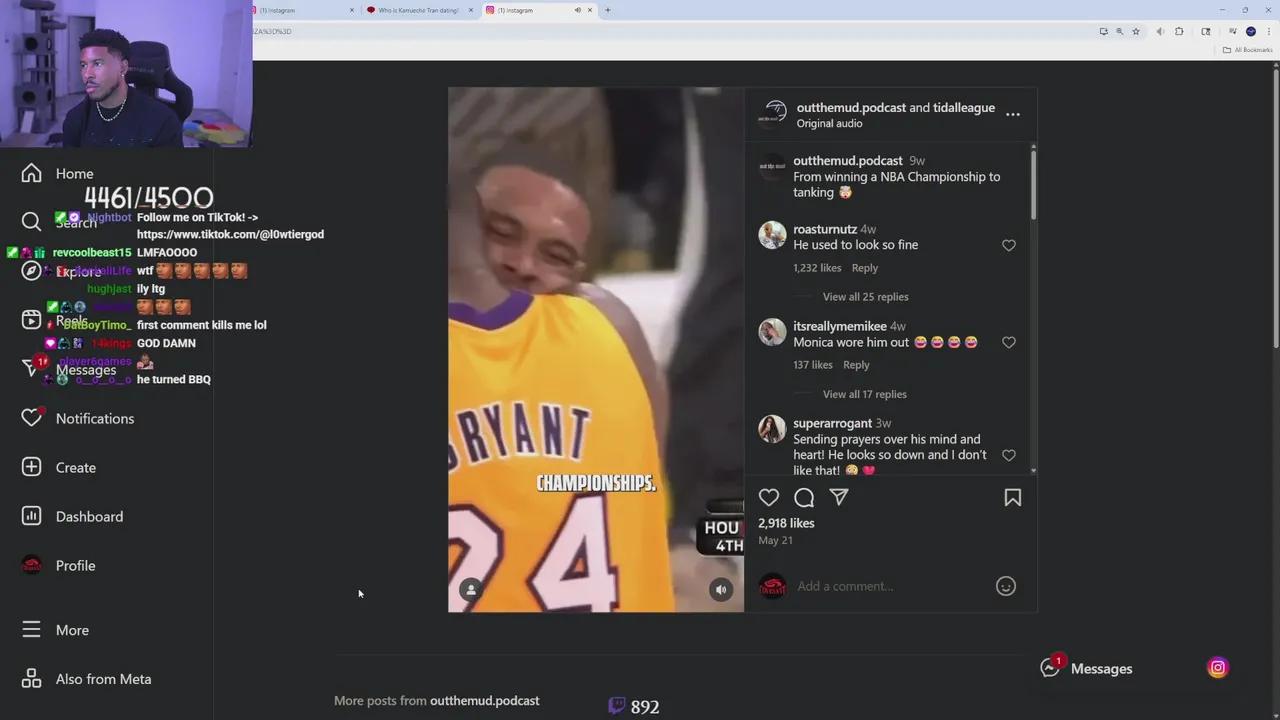Click the Instagram logo floating icon

1217,668
